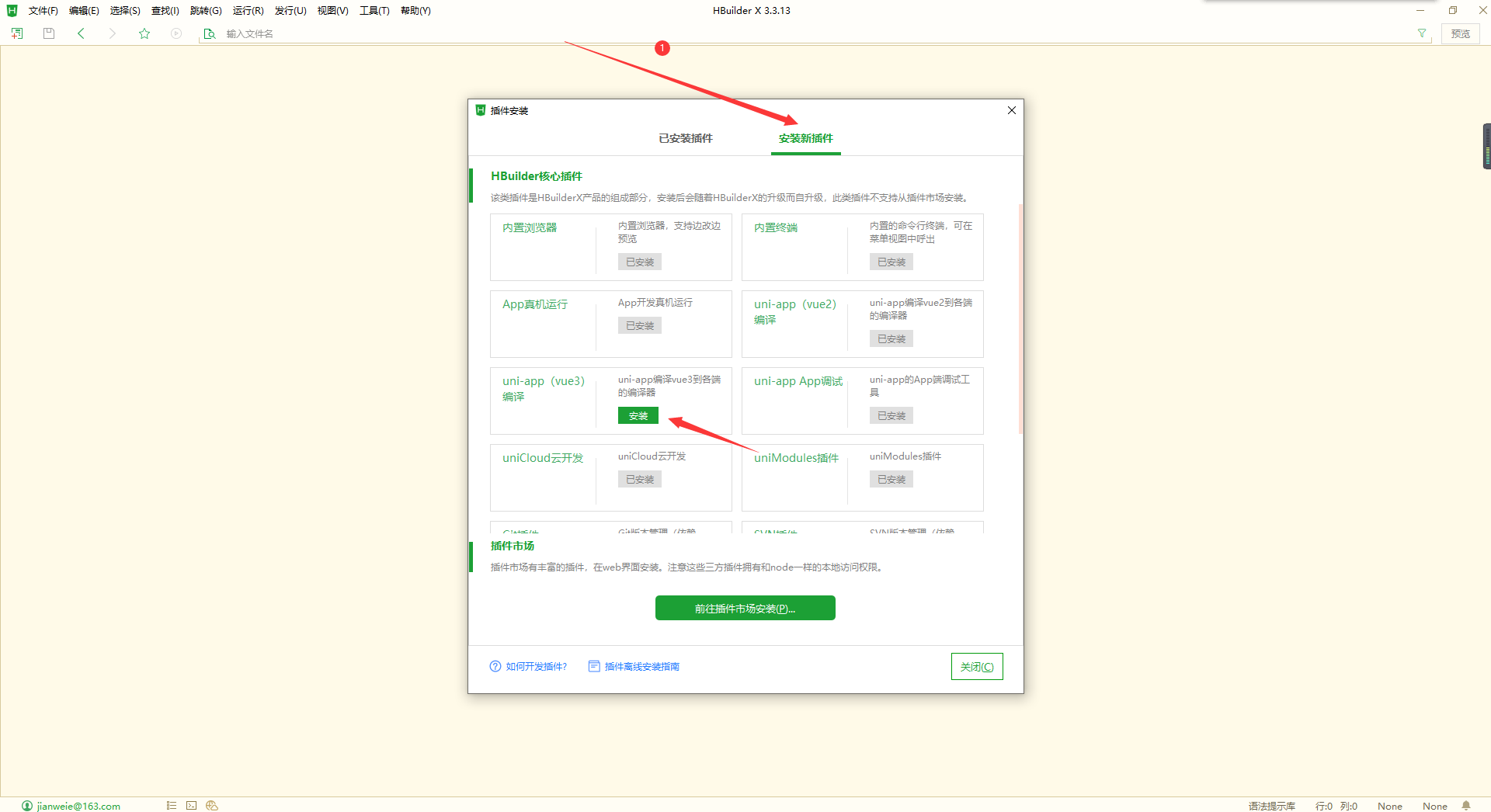1491x812 pixels.
Task: Click the user account avatar icon
Action: (27, 806)
